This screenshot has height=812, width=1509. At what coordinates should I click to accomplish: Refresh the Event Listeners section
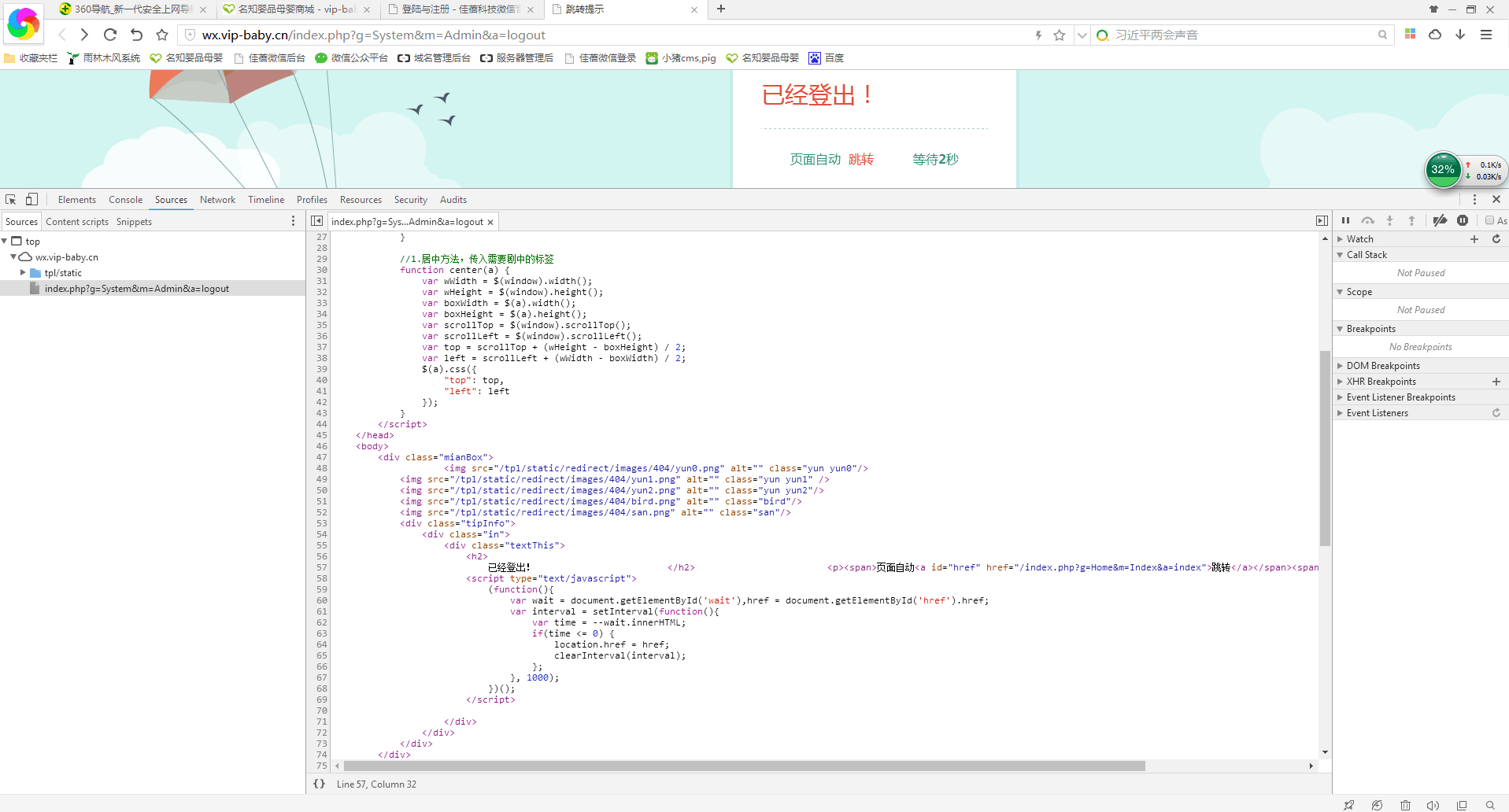1496,413
